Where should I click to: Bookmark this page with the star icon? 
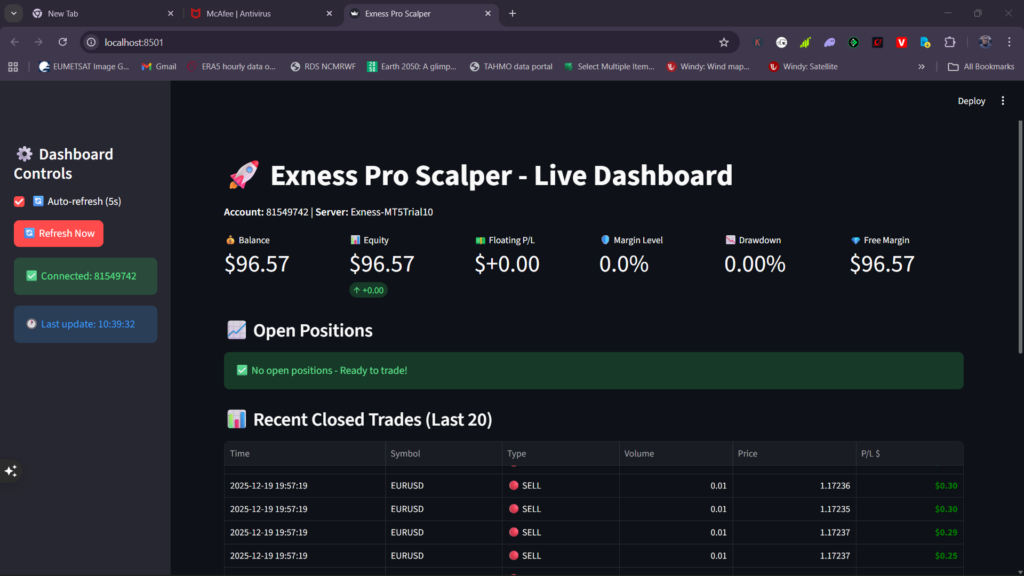[724, 42]
